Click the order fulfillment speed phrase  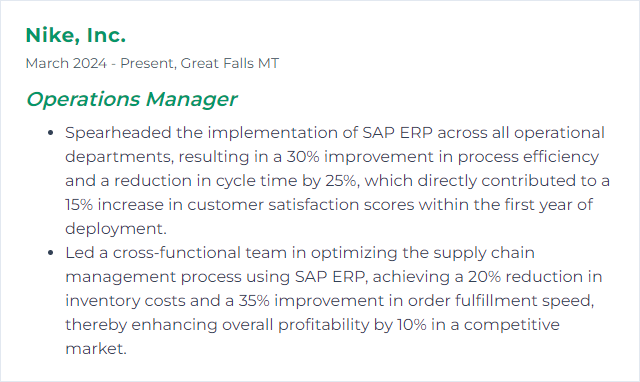click(x=500, y=301)
